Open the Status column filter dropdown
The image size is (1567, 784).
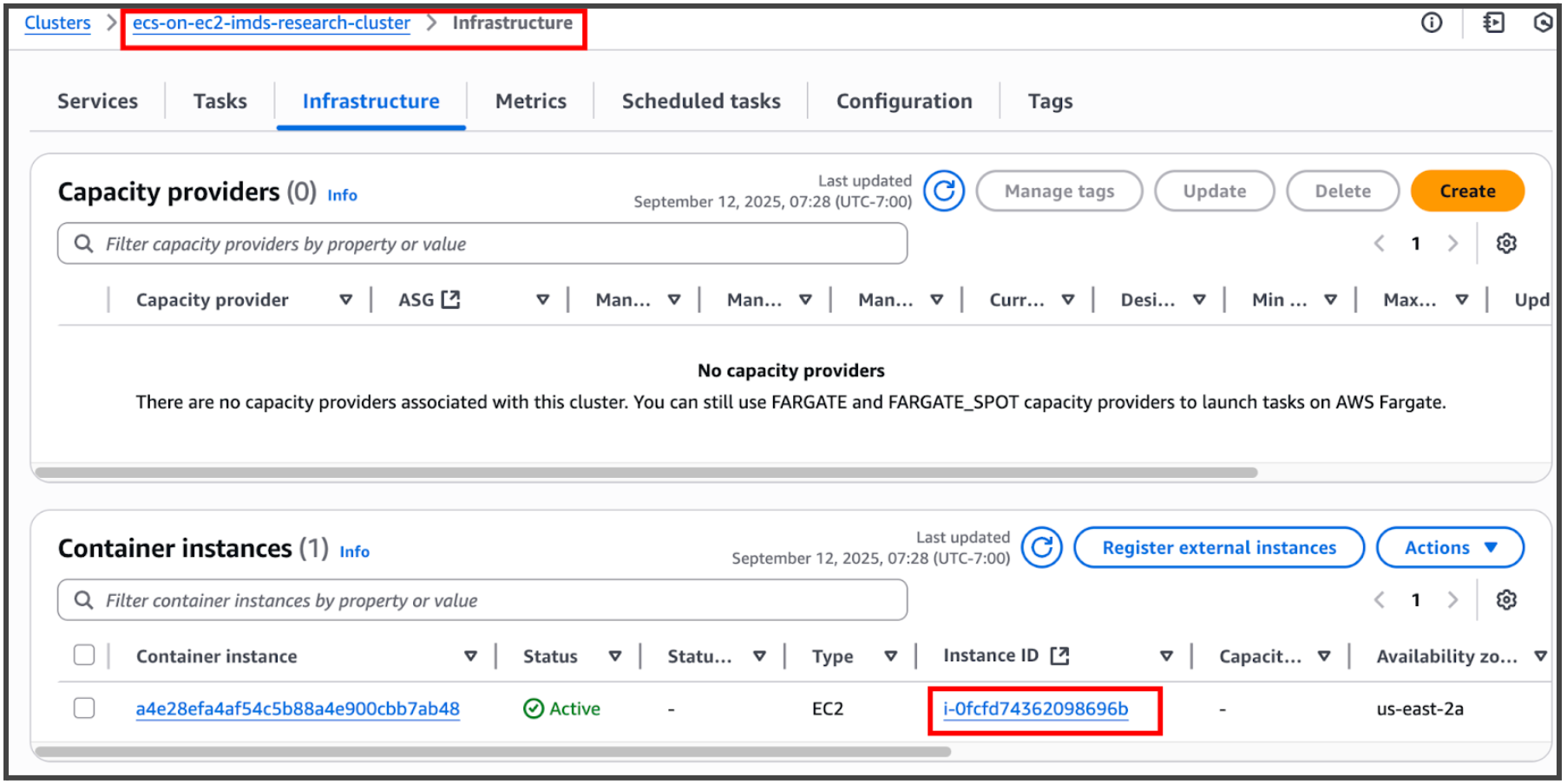click(615, 656)
